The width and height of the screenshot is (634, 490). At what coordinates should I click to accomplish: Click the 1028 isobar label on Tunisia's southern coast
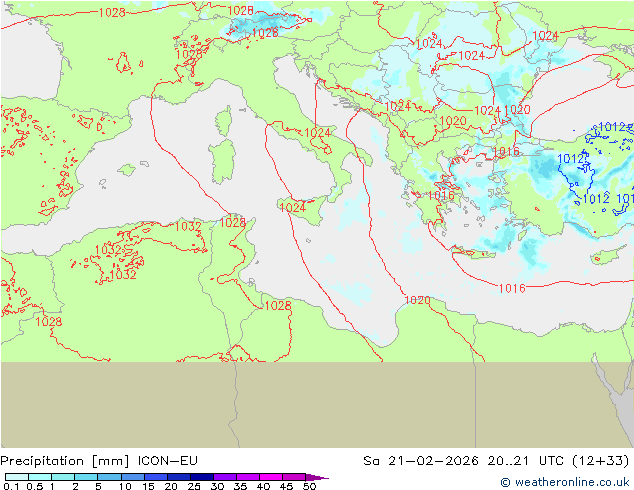277,305
